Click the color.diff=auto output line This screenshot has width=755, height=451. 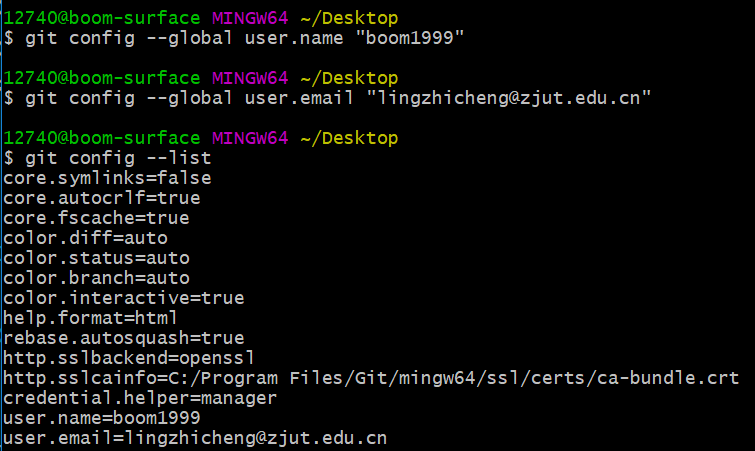coord(85,238)
